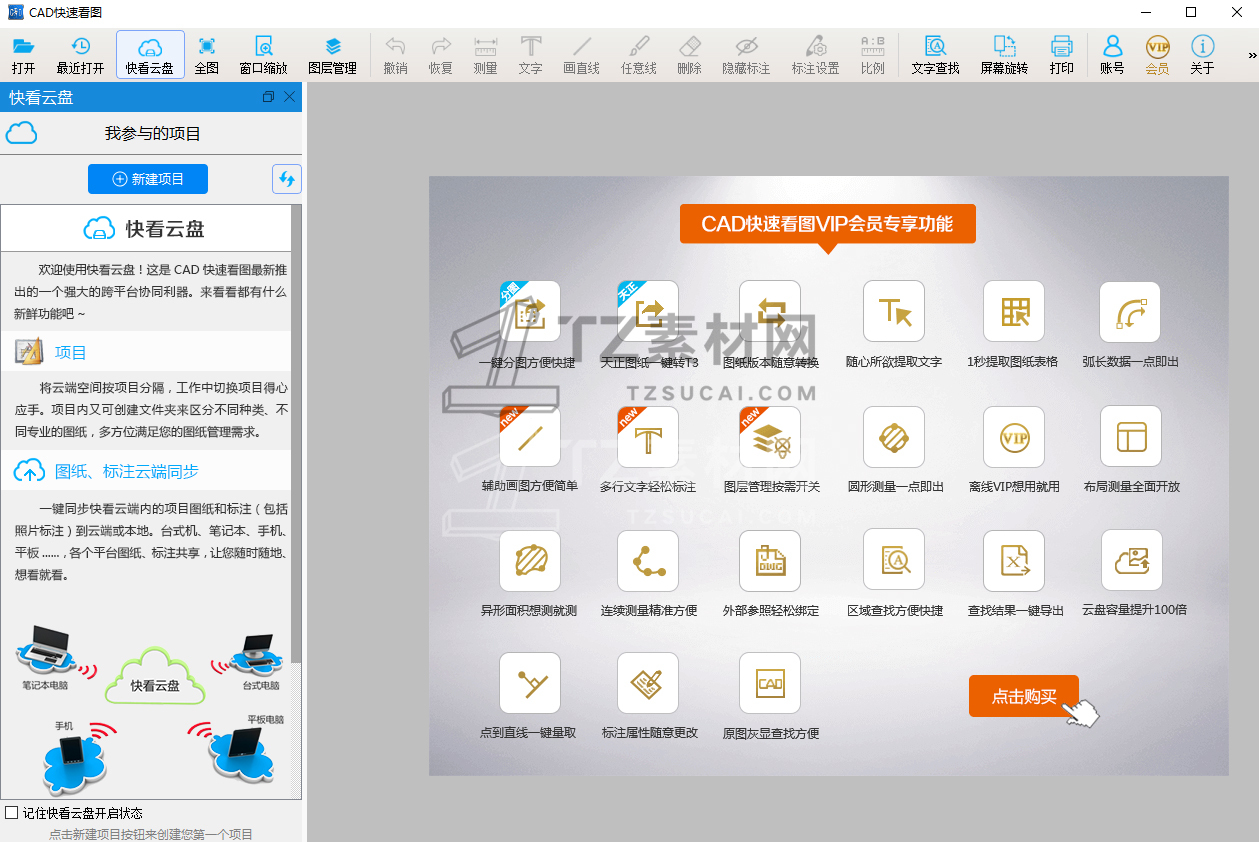Open the 账号 account menu
The height and width of the screenshot is (842, 1259).
1112,55
